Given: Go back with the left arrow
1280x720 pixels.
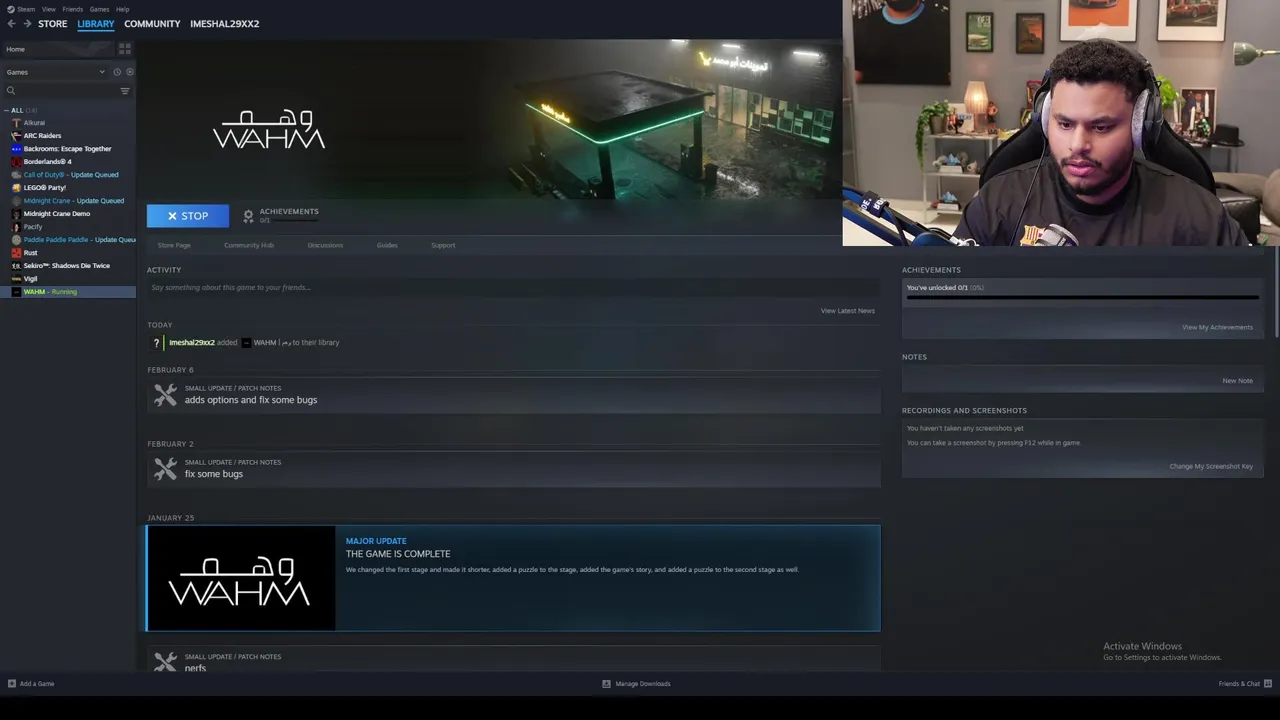Looking at the screenshot, I should (11, 23).
